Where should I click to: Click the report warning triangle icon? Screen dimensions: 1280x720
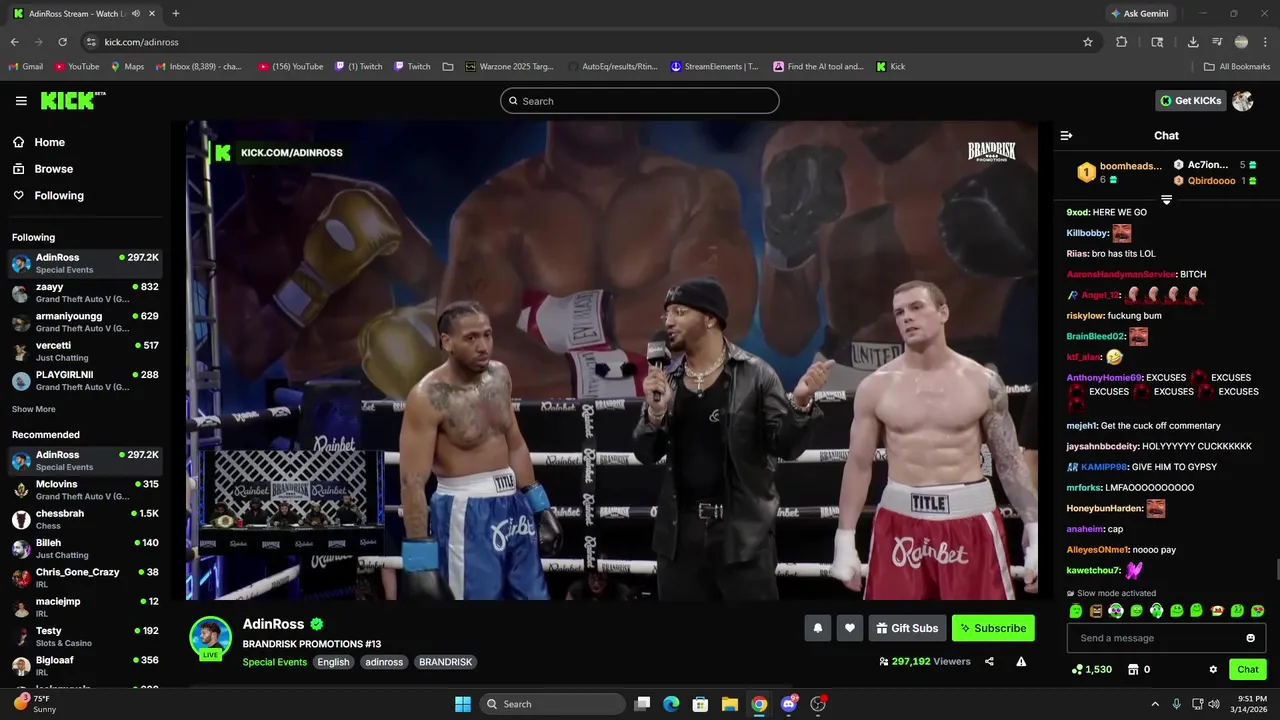pos(1021,661)
